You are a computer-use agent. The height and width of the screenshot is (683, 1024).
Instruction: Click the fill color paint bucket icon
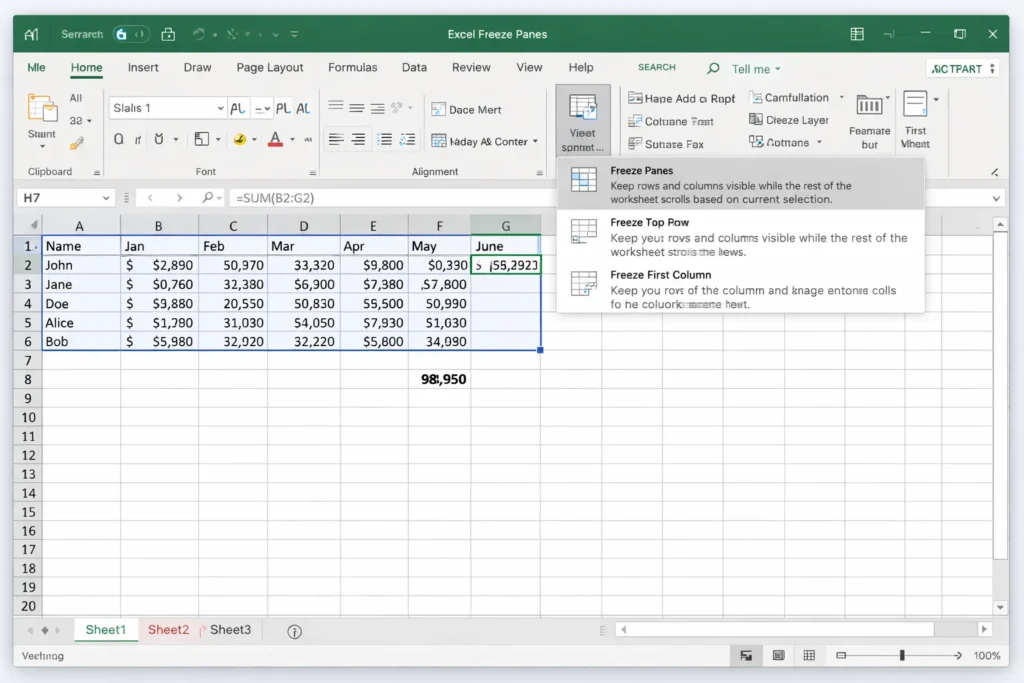240,140
